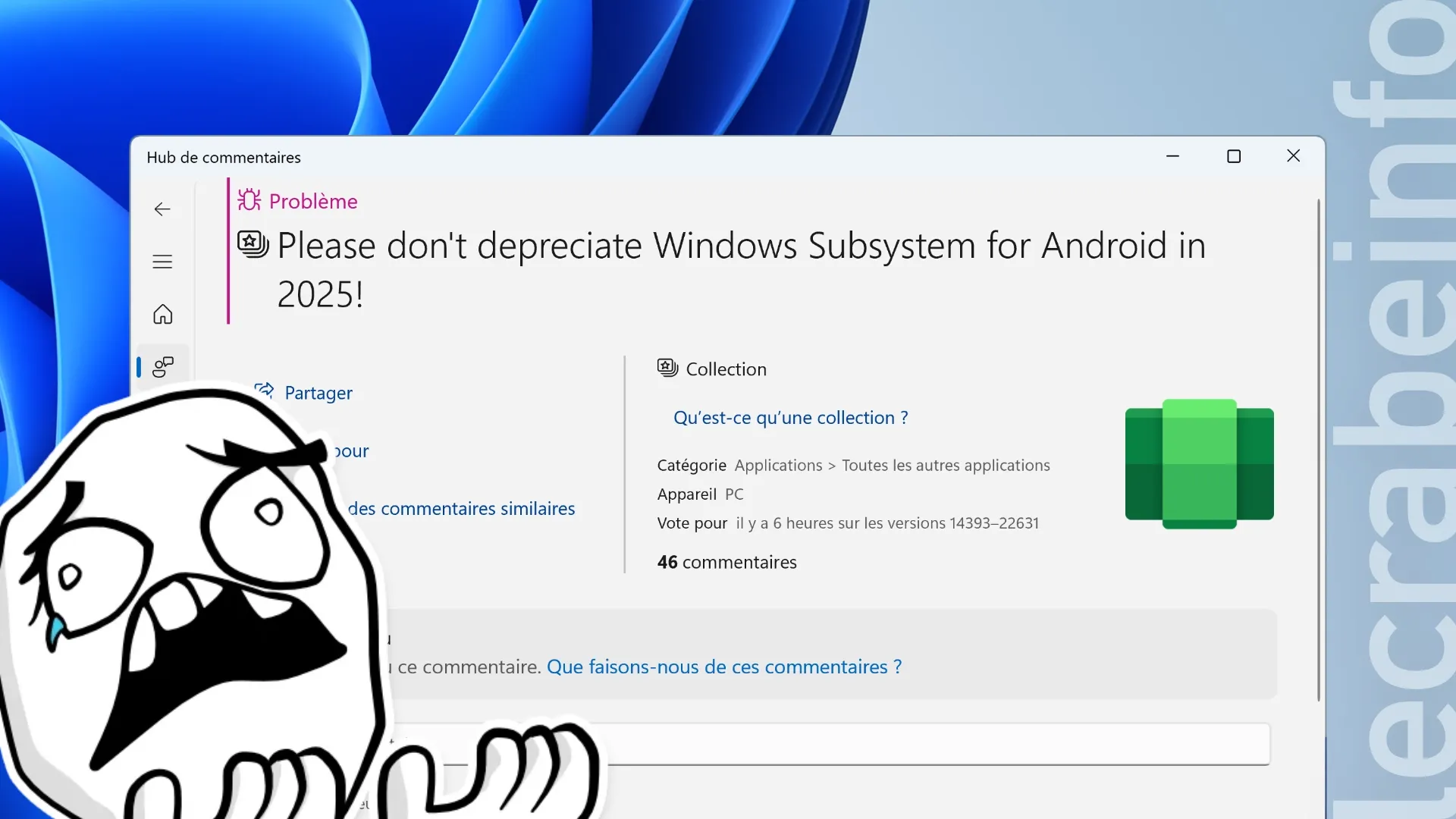Minimize the Hub de commentaires window
The image size is (1456, 819).
pos(1172,156)
